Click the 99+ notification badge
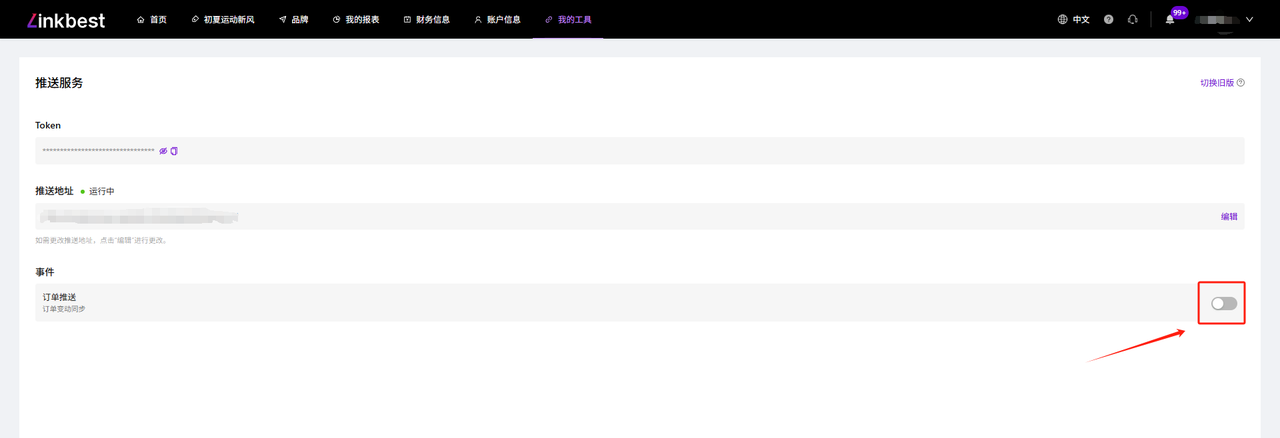 pos(1179,13)
